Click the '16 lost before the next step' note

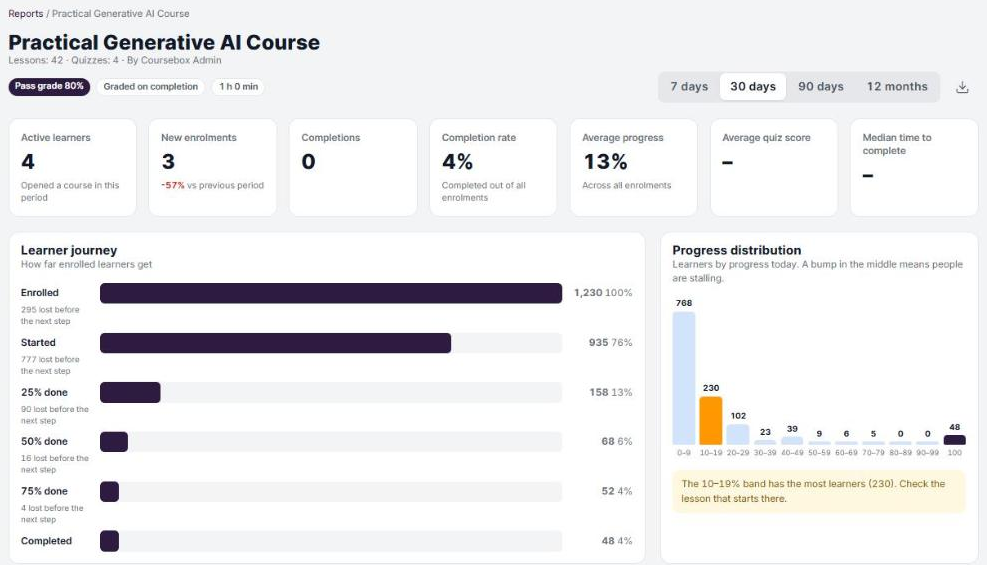(55, 464)
